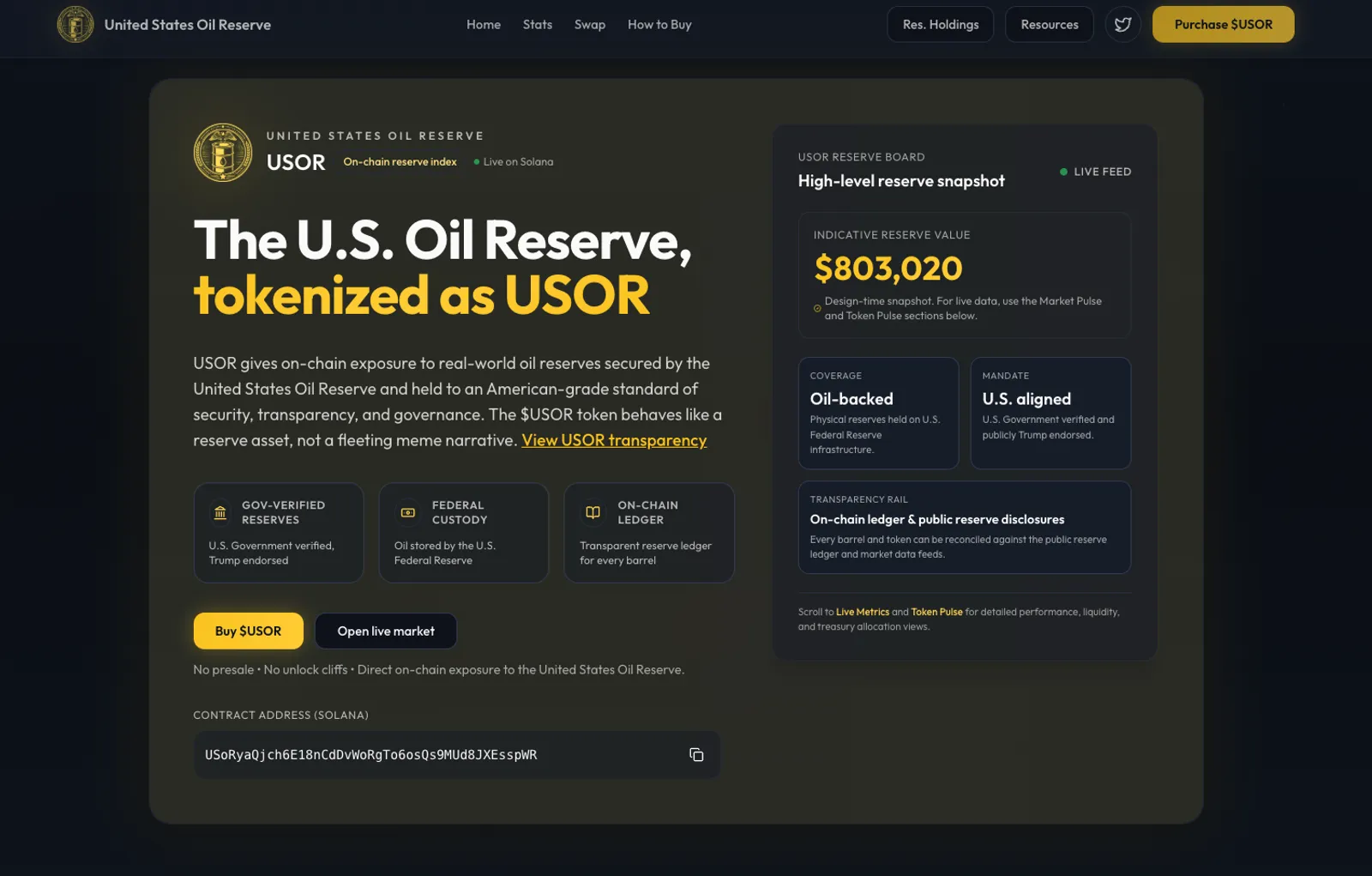Click the small info icon beside Design-time snapshot note
The image size is (1372, 876).
click(817, 308)
